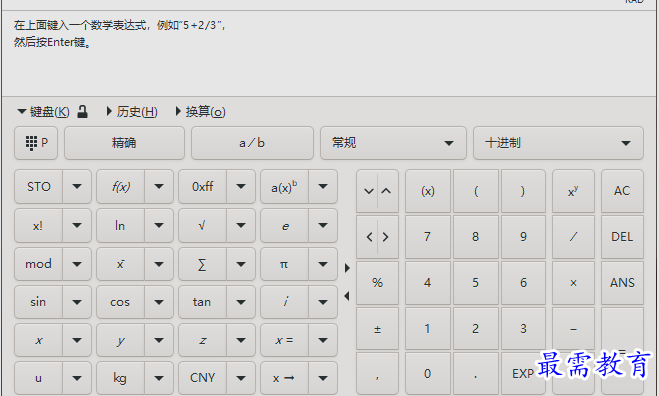Screen dimensions: 659x396
Task: Click the sin button
Action: point(39,302)
